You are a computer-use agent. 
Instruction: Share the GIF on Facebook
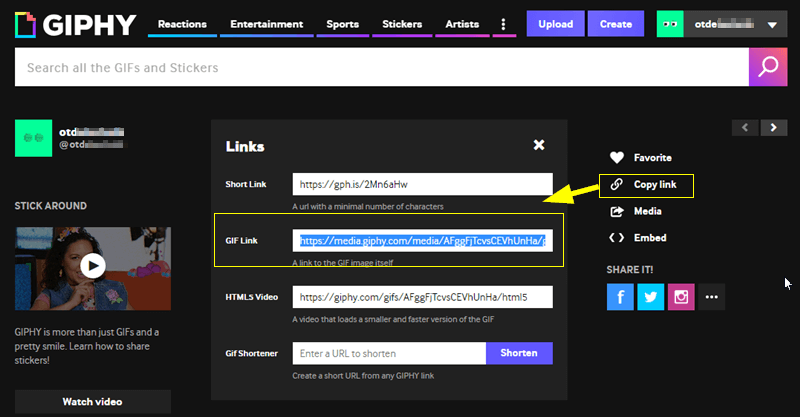[620, 297]
